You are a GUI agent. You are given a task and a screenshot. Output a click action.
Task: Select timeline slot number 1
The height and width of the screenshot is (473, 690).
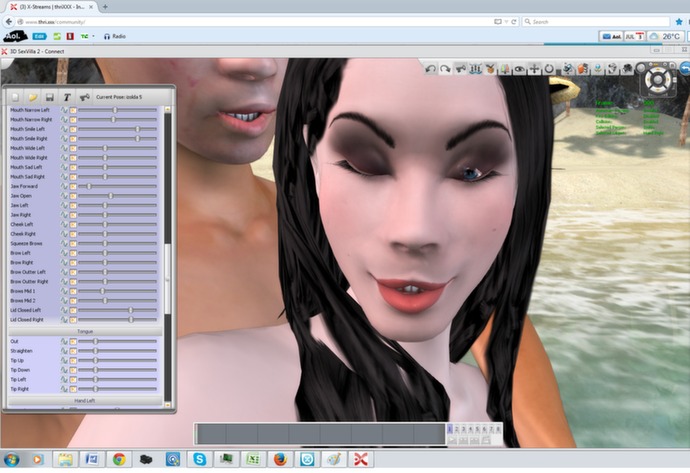(450, 429)
